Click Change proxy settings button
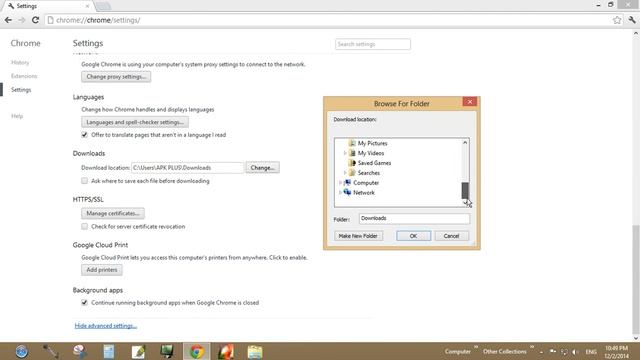 [116, 77]
